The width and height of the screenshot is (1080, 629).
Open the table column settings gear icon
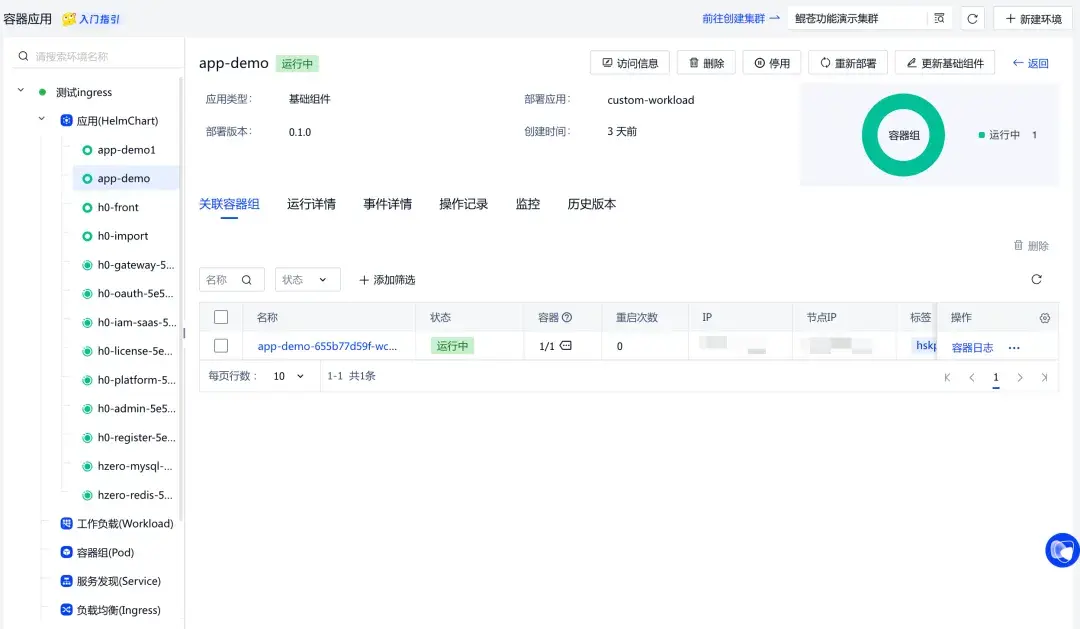click(x=1045, y=318)
